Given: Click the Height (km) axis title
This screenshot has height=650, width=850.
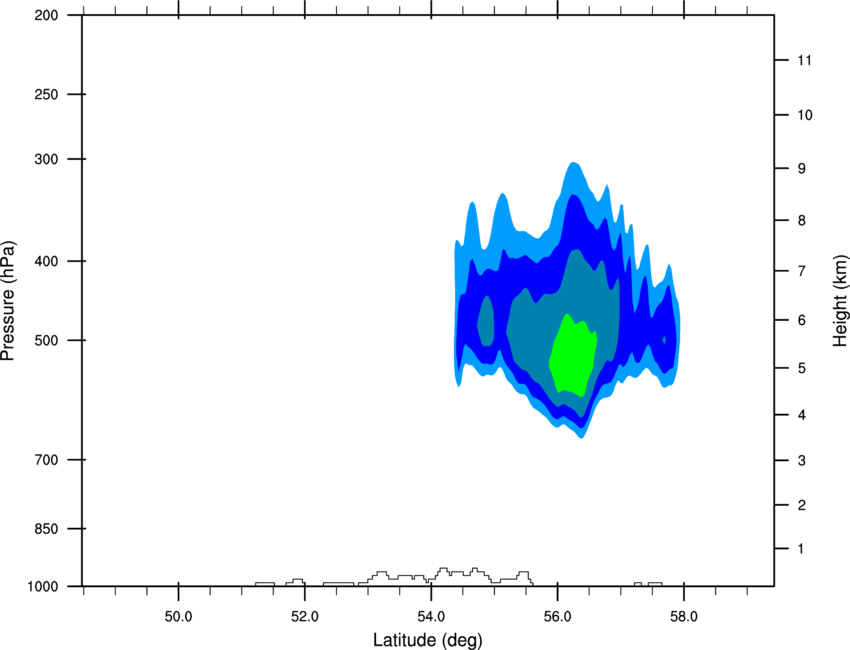Looking at the screenshot, I should point(840,301).
